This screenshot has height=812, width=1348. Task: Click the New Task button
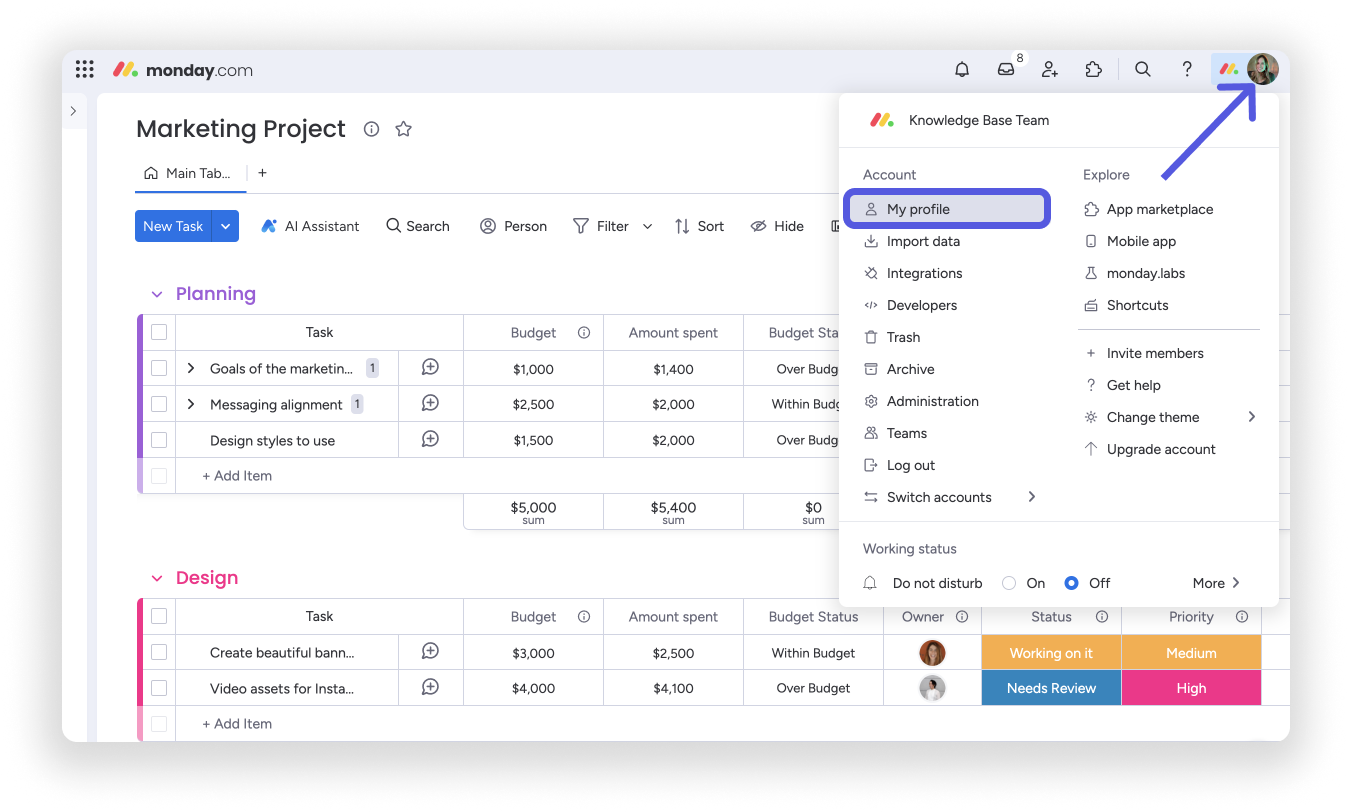click(x=173, y=226)
